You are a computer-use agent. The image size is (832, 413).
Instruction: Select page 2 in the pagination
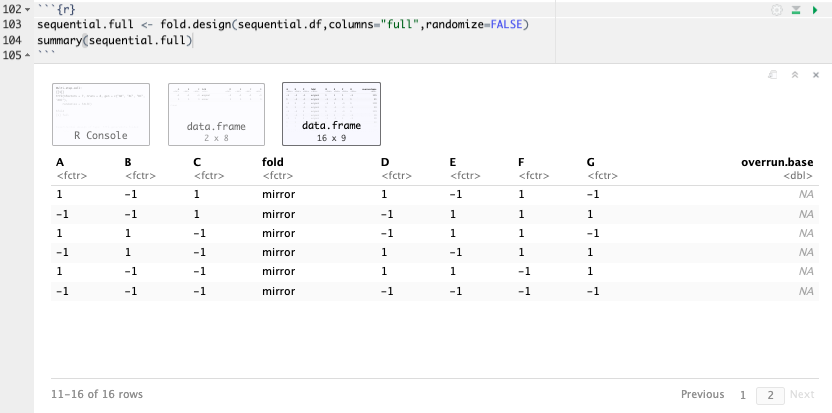click(x=769, y=395)
